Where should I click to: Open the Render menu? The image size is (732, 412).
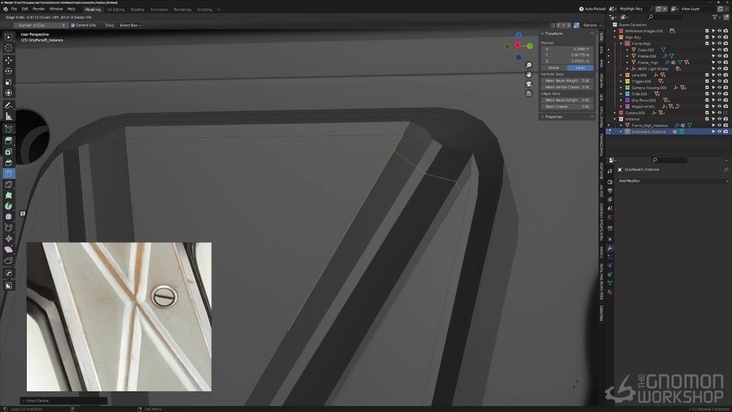pos(39,9)
